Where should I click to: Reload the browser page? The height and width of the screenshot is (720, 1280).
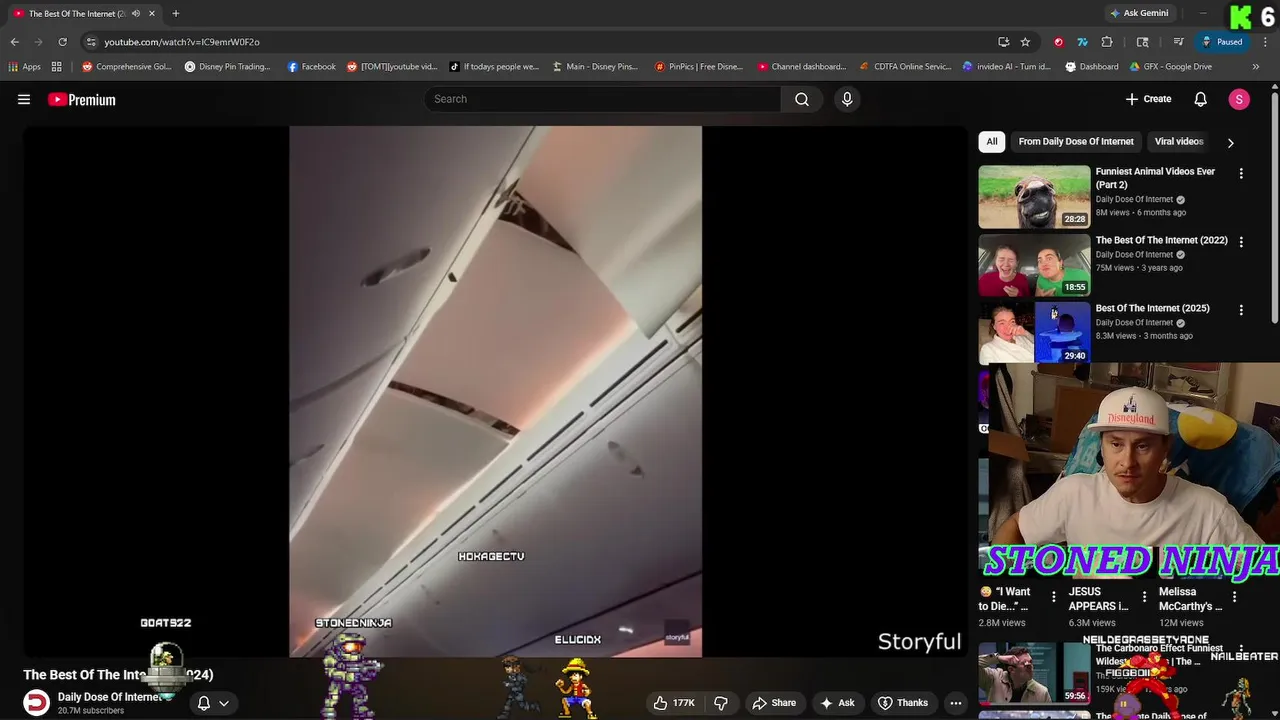(x=62, y=42)
